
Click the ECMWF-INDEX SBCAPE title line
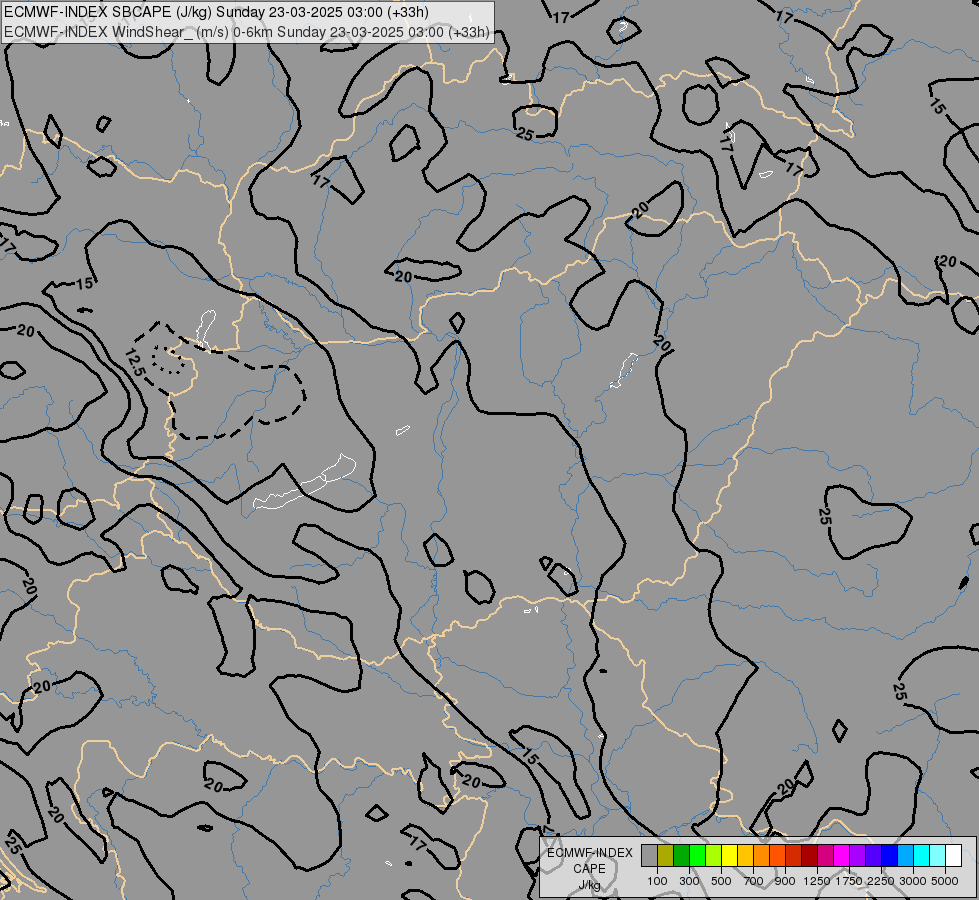216,12
